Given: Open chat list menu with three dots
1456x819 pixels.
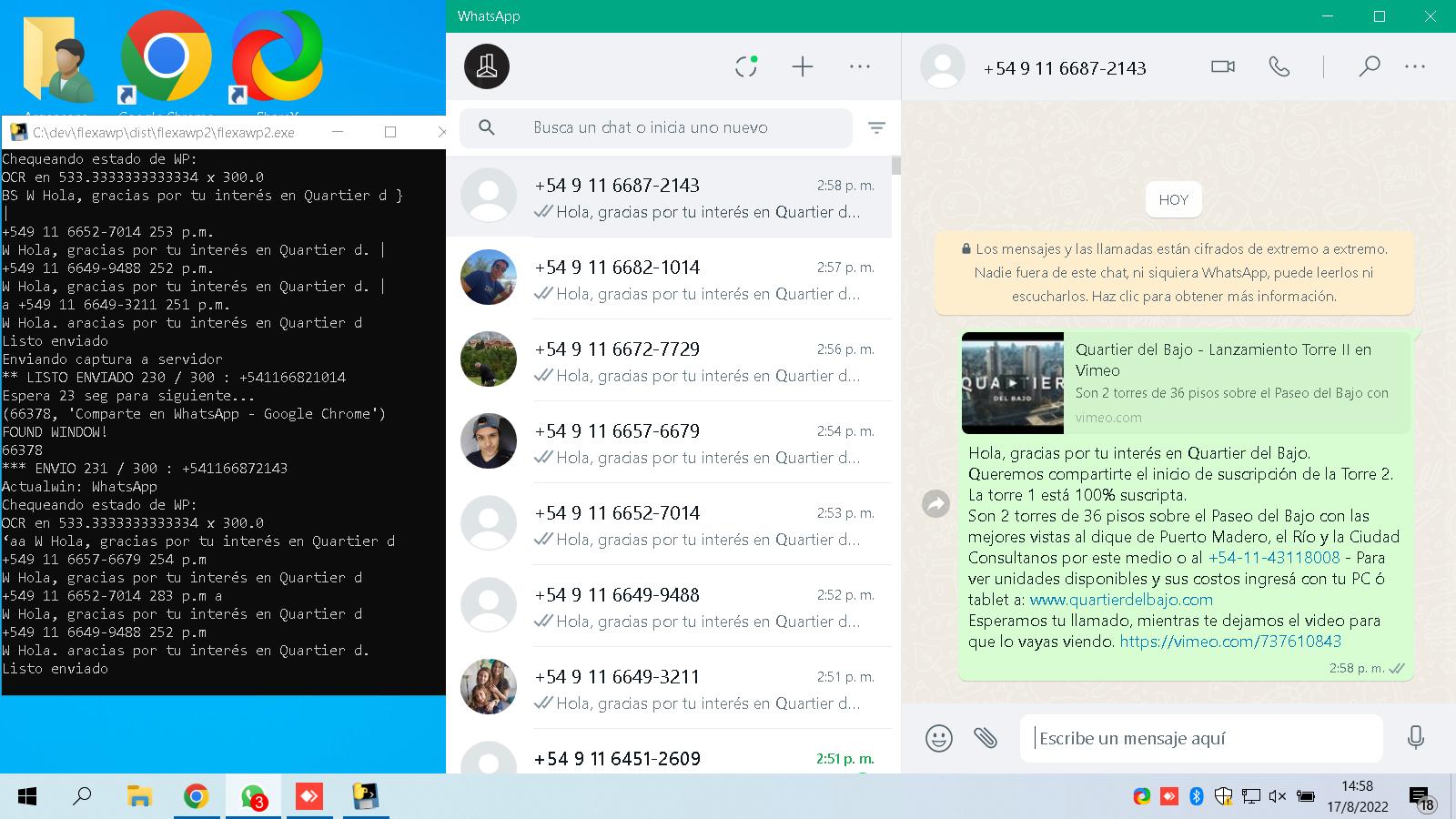Looking at the screenshot, I should point(860,66).
